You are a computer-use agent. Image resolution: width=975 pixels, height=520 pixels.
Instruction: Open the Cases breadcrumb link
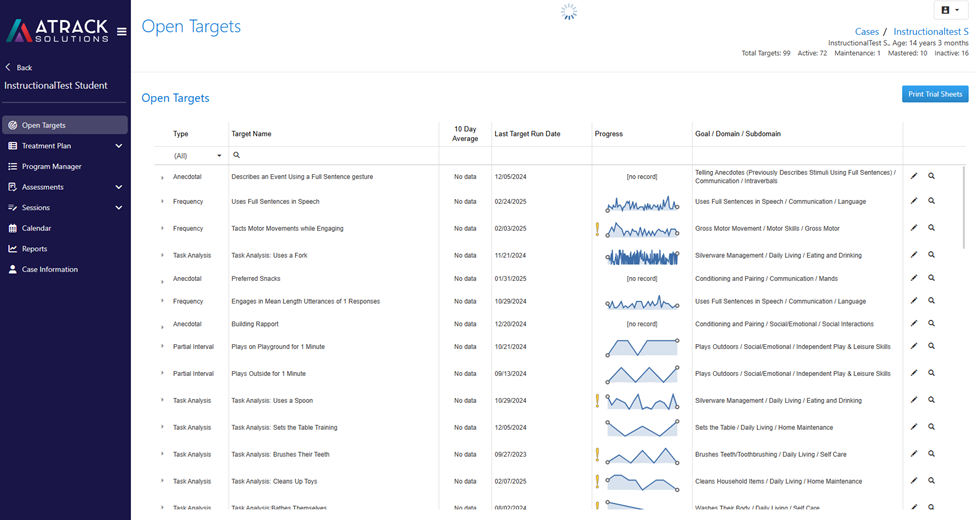(867, 32)
